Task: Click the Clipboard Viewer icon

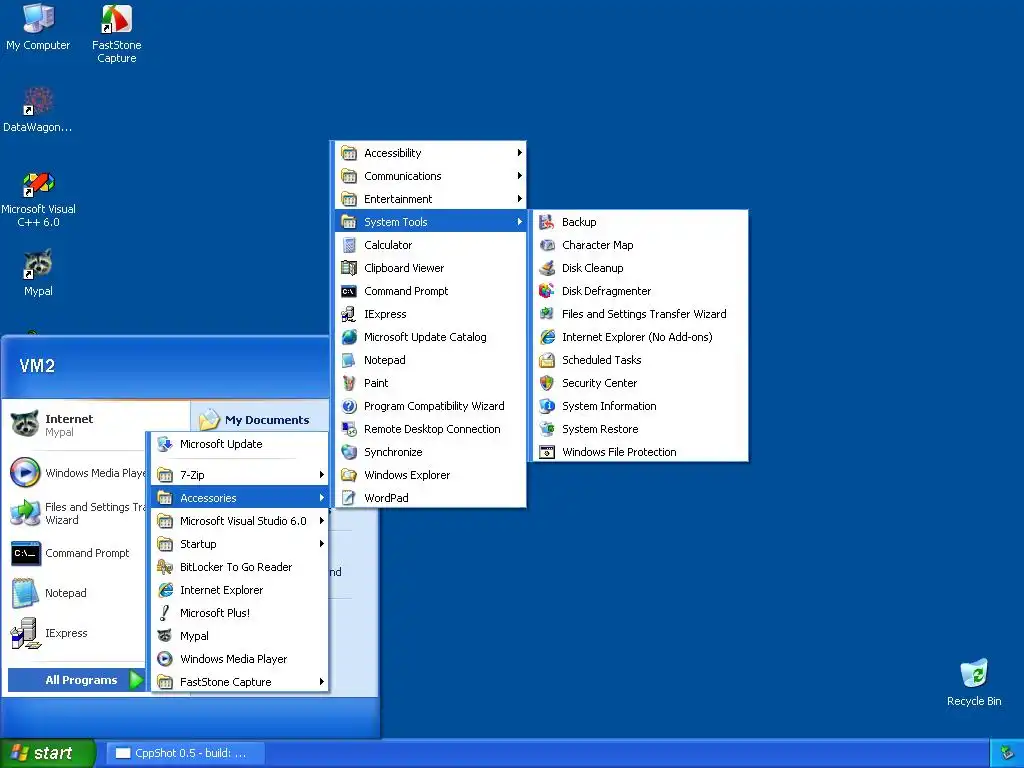Action: [x=349, y=268]
